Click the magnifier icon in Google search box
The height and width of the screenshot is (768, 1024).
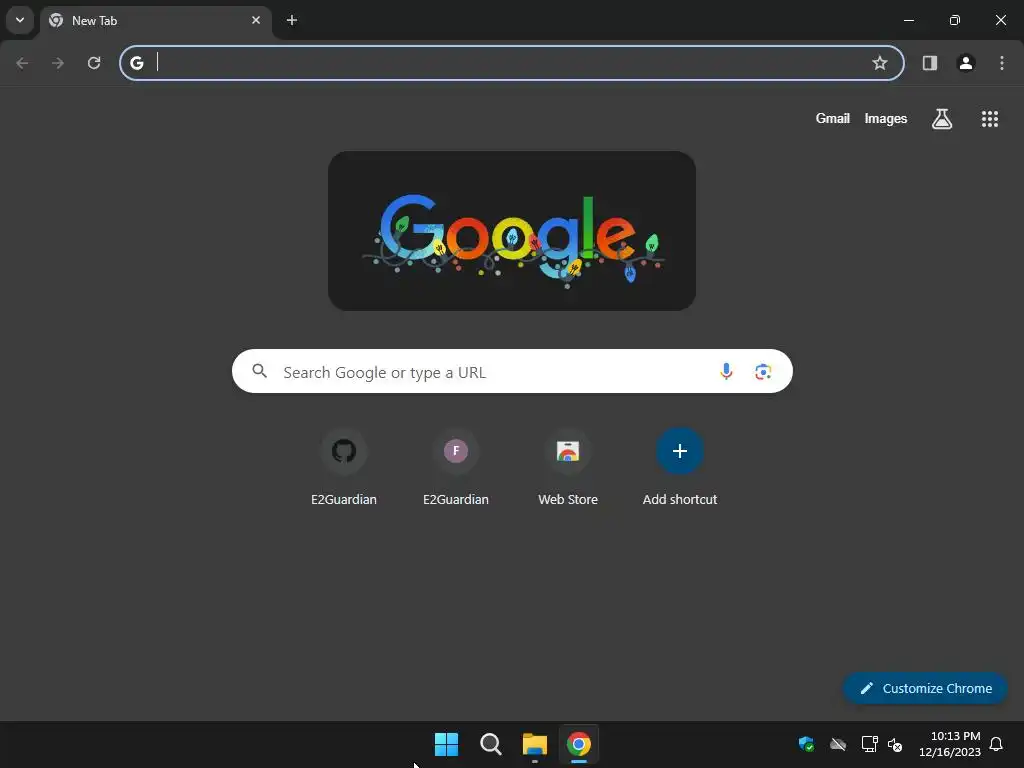tap(260, 371)
